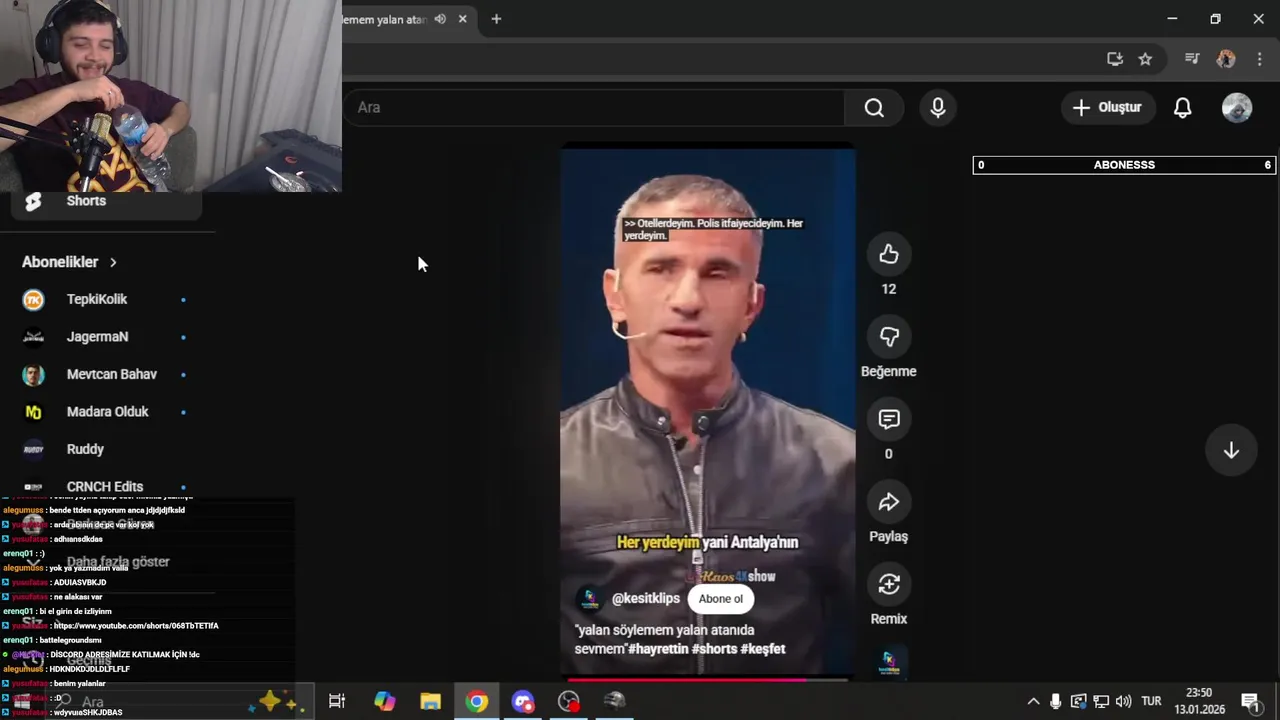Click the Shorts icon in sidebar

point(33,201)
